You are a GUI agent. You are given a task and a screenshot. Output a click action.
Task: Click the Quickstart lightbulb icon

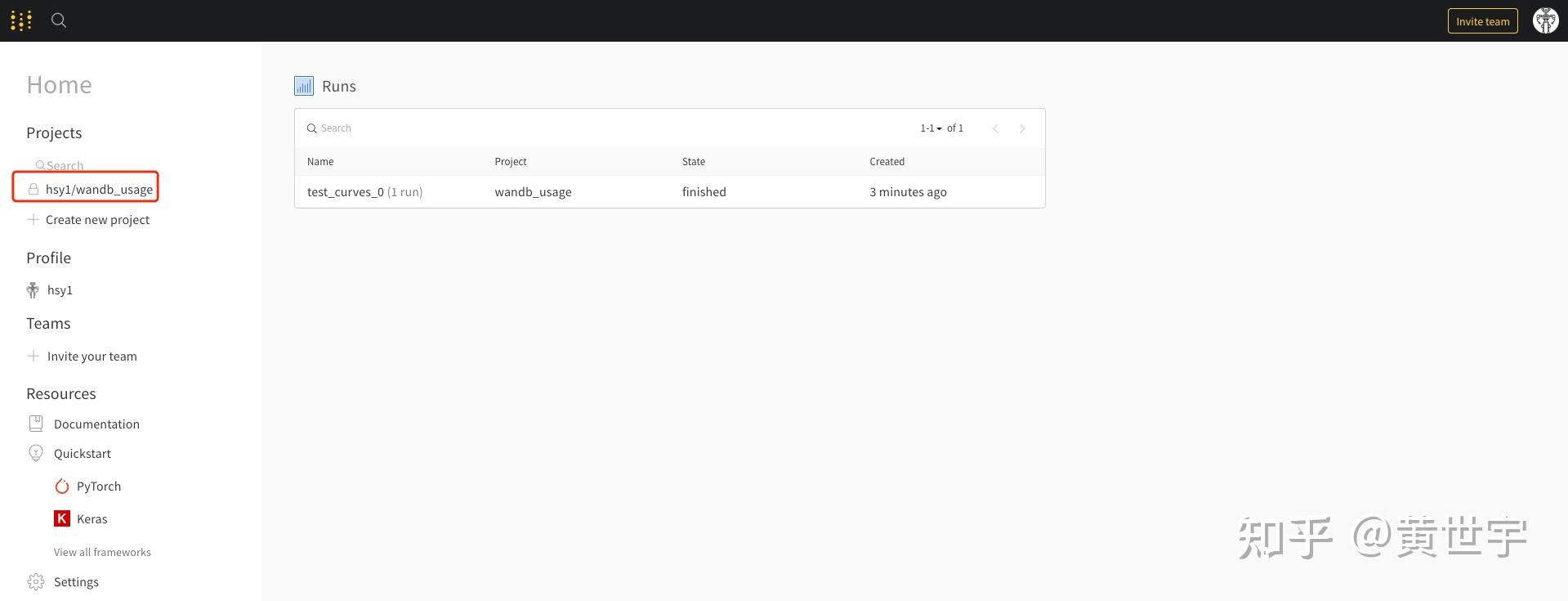pos(36,453)
